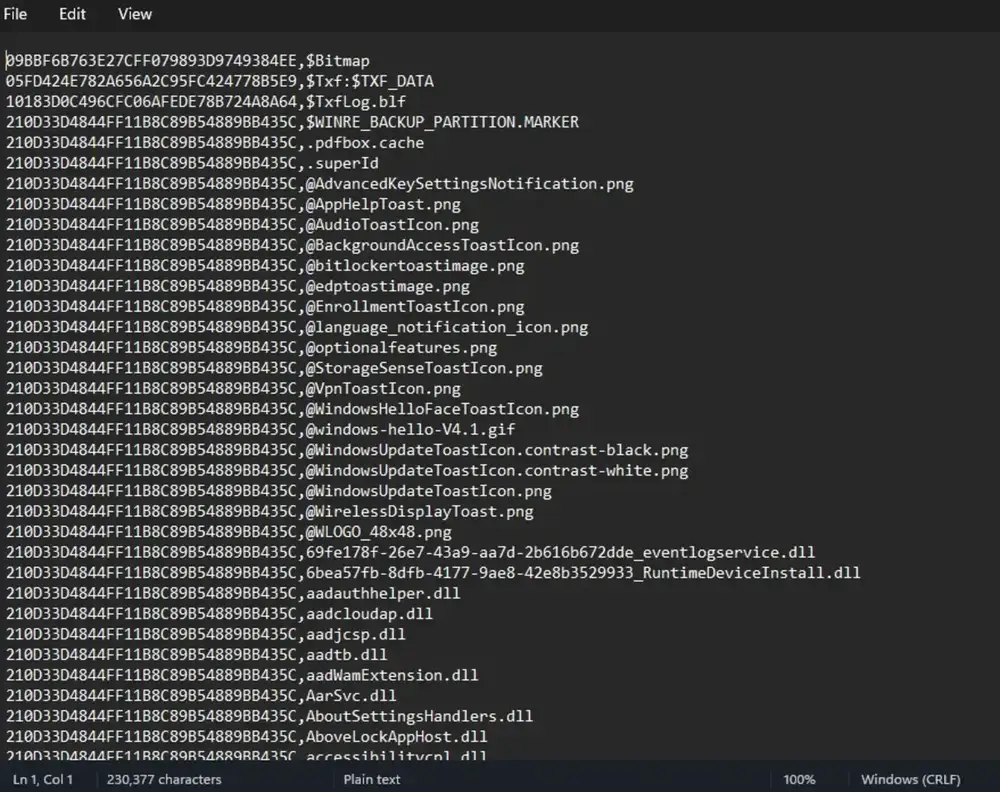Click the @BackgroundAccessToastIcon.png line
The height and width of the screenshot is (792, 1000).
pyautogui.click(x=292, y=245)
